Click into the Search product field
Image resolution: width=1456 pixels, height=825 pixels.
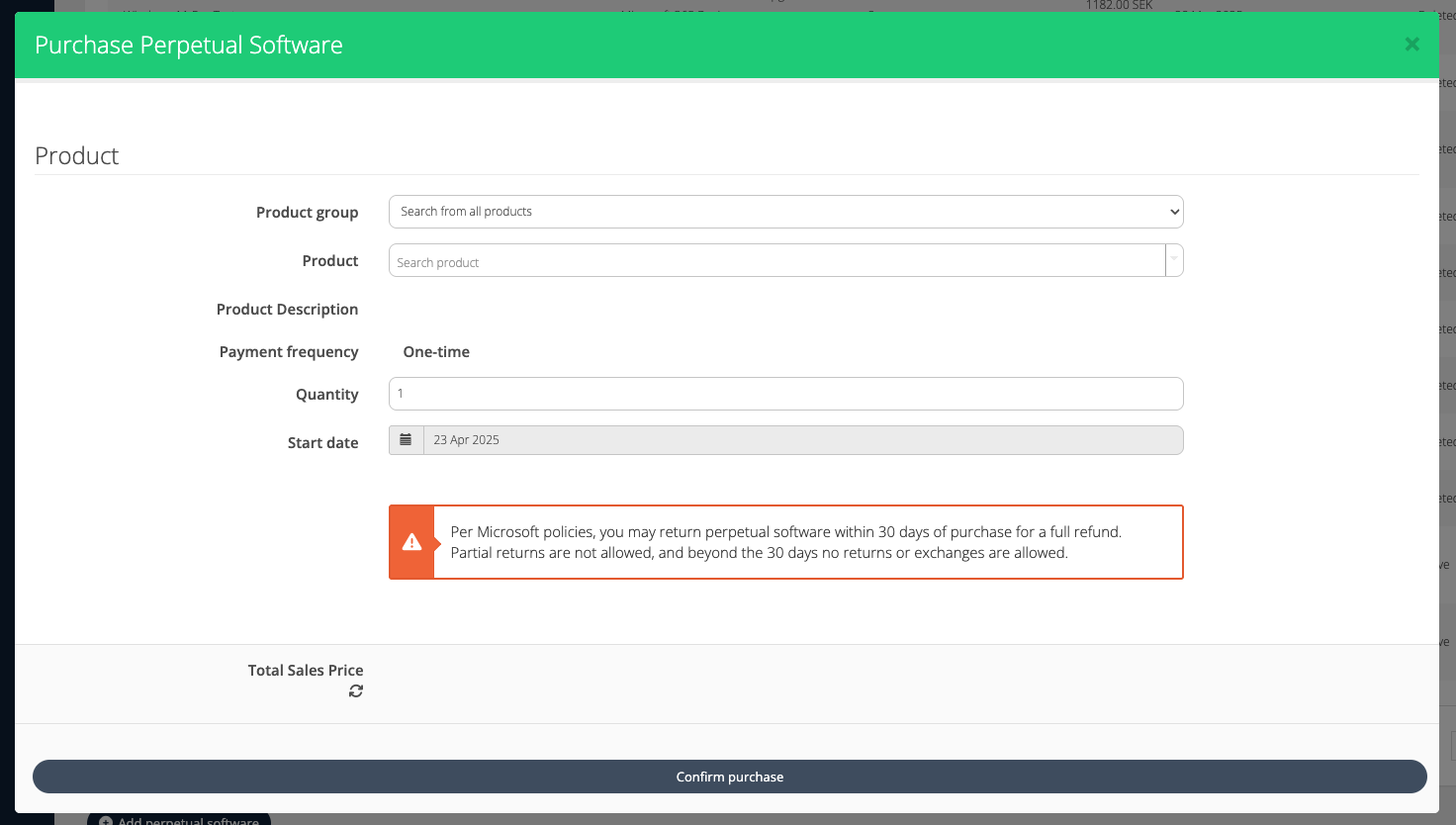click(x=776, y=261)
